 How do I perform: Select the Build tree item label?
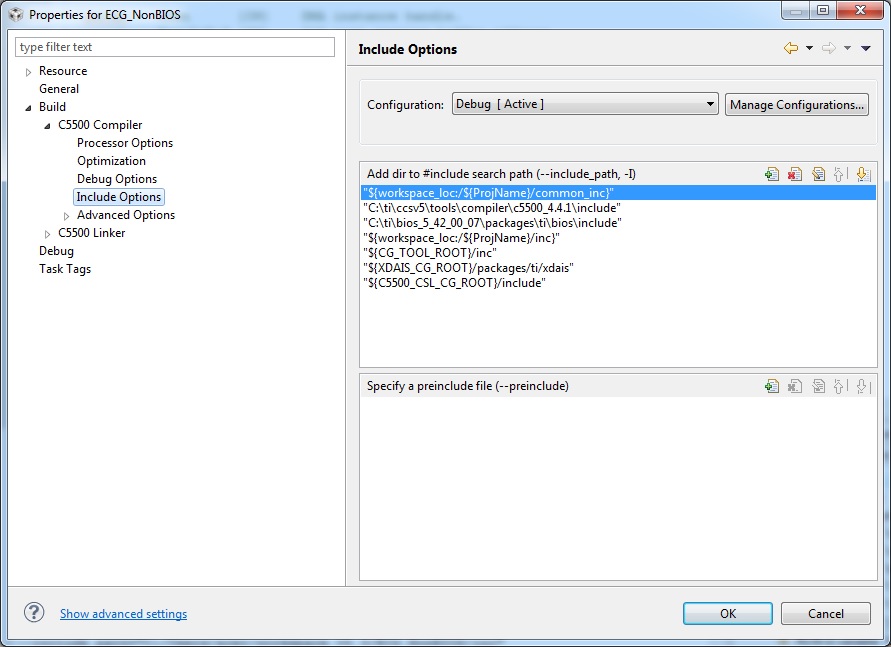click(52, 107)
